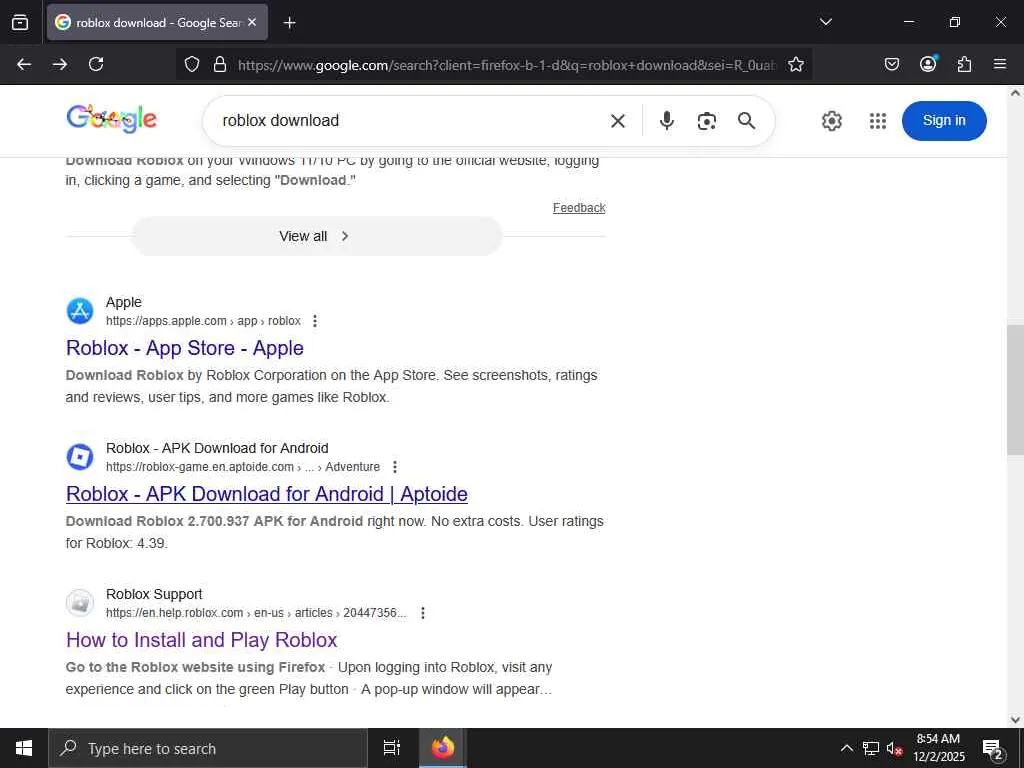Viewport: 1024px width, 768px height.
Task: Open options for Apple result
Action: (315, 321)
